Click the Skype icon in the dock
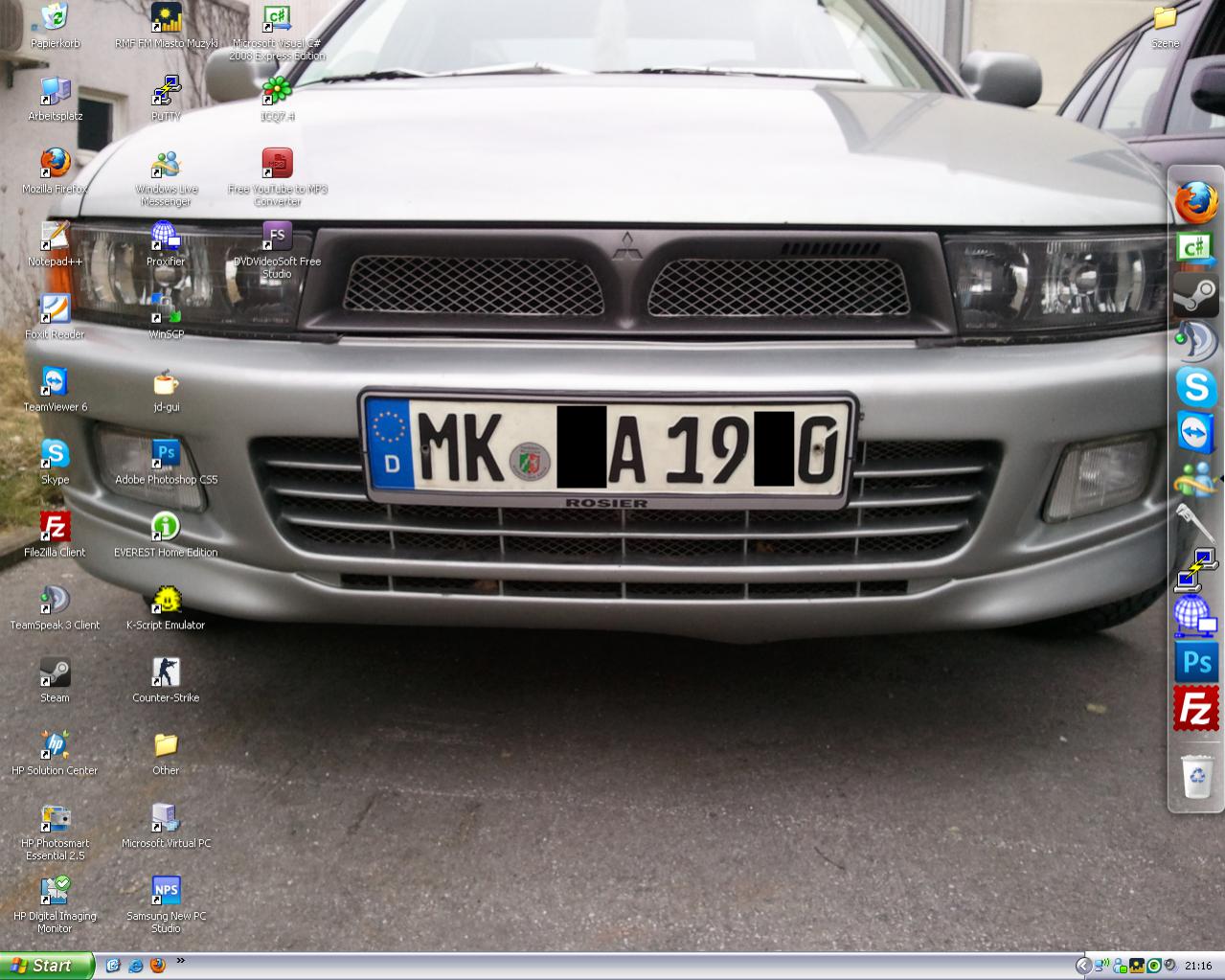The height and width of the screenshot is (980, 1225). 1196,387
